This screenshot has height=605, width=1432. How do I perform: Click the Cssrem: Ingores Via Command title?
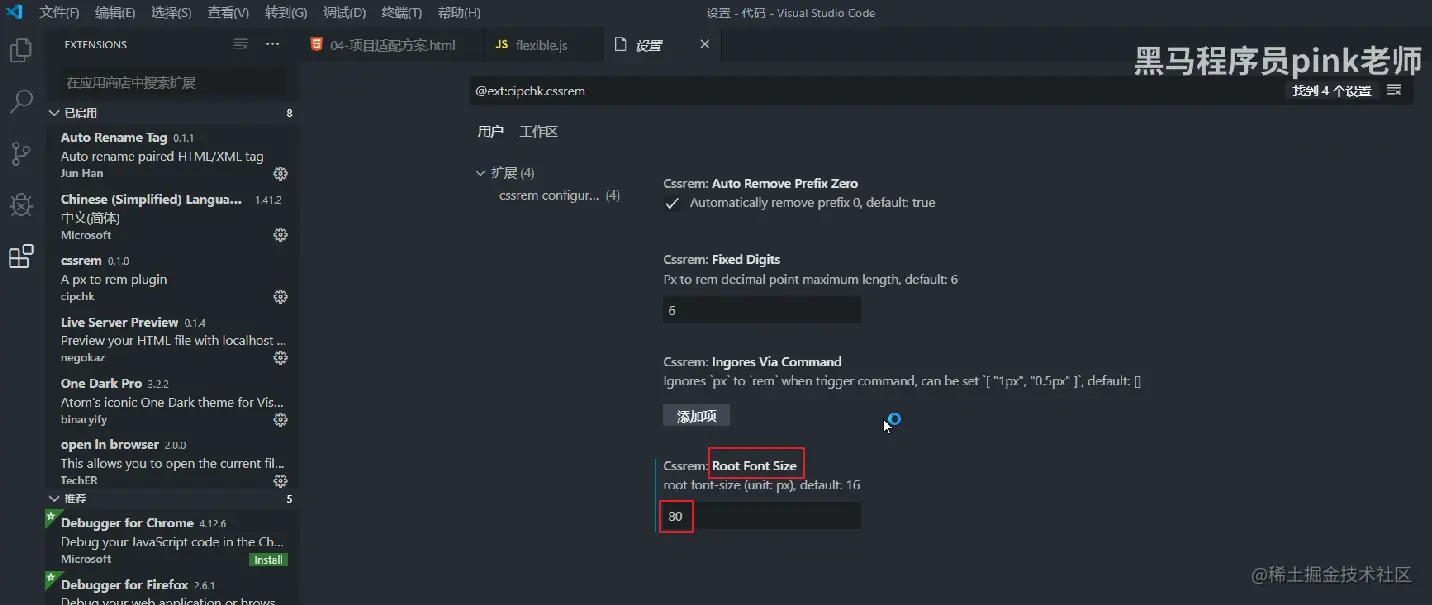point(752,362)
